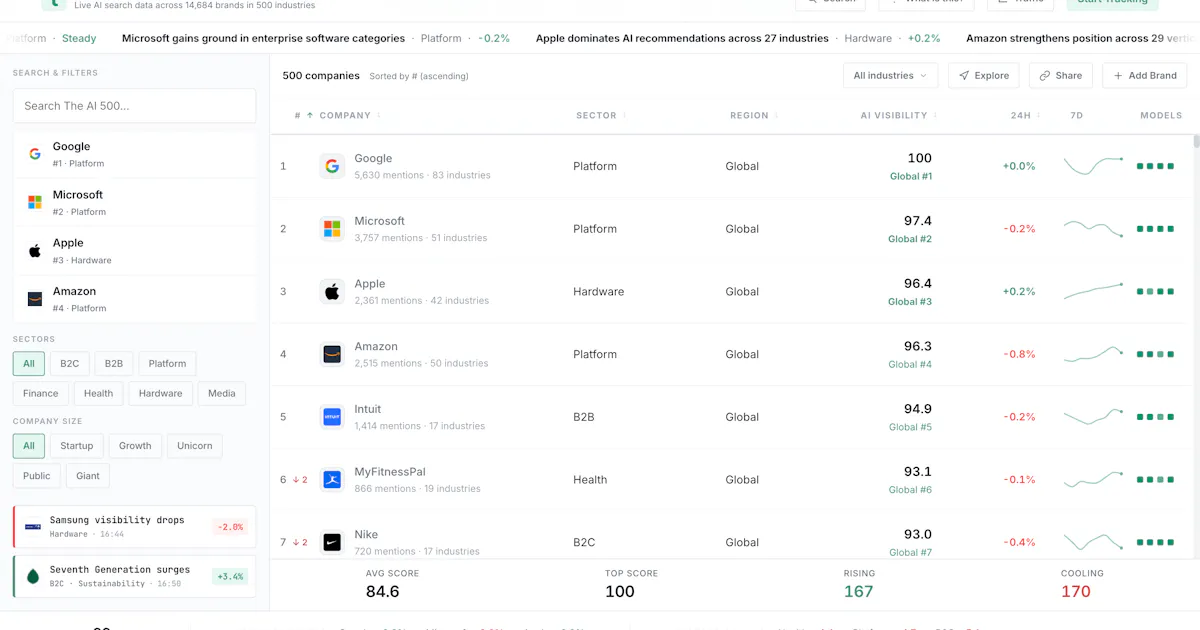Toggle the Health sector filter chip
The image size is (1200, 630).
click(x=99, y=394)
